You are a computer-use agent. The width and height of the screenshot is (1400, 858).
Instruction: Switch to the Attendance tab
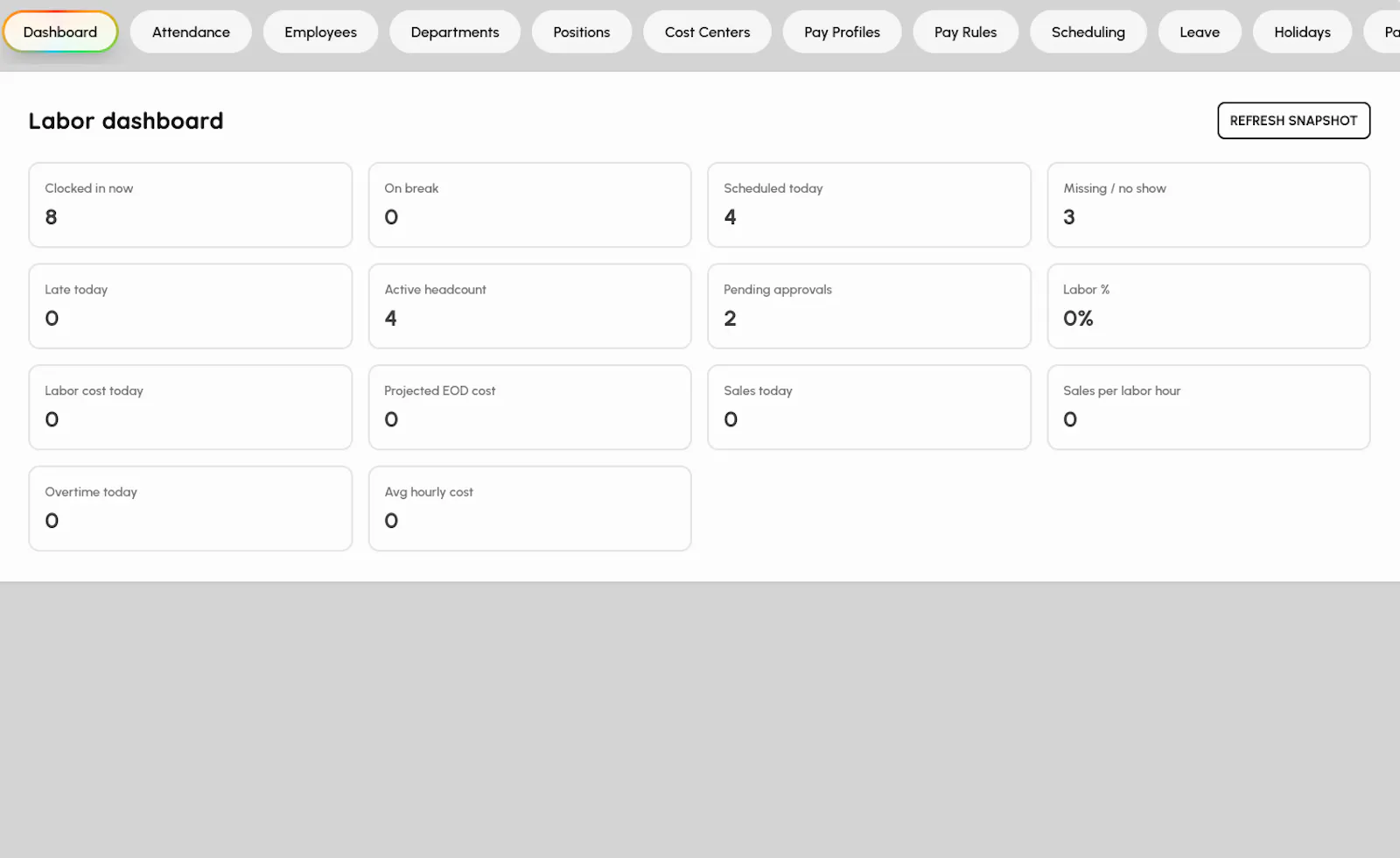point(191,32)
